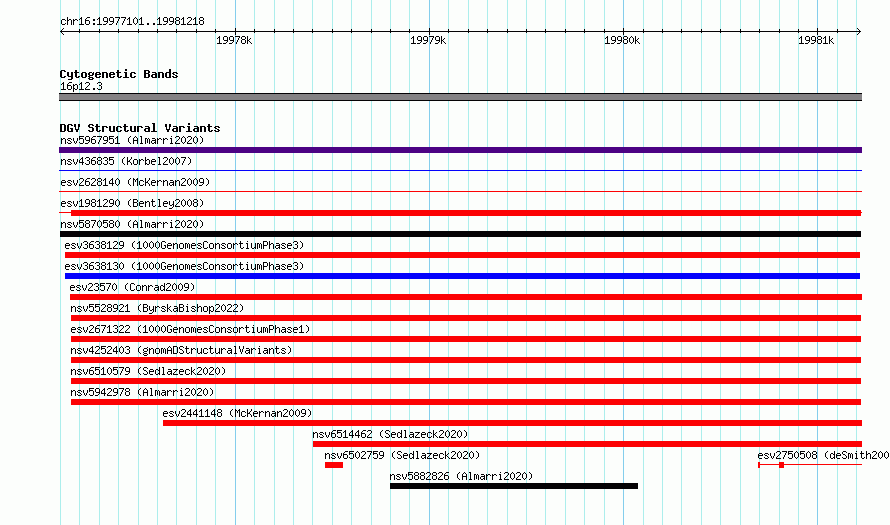Click the 16p12.3 band label

pyautogui.click(x=81, y=86)
